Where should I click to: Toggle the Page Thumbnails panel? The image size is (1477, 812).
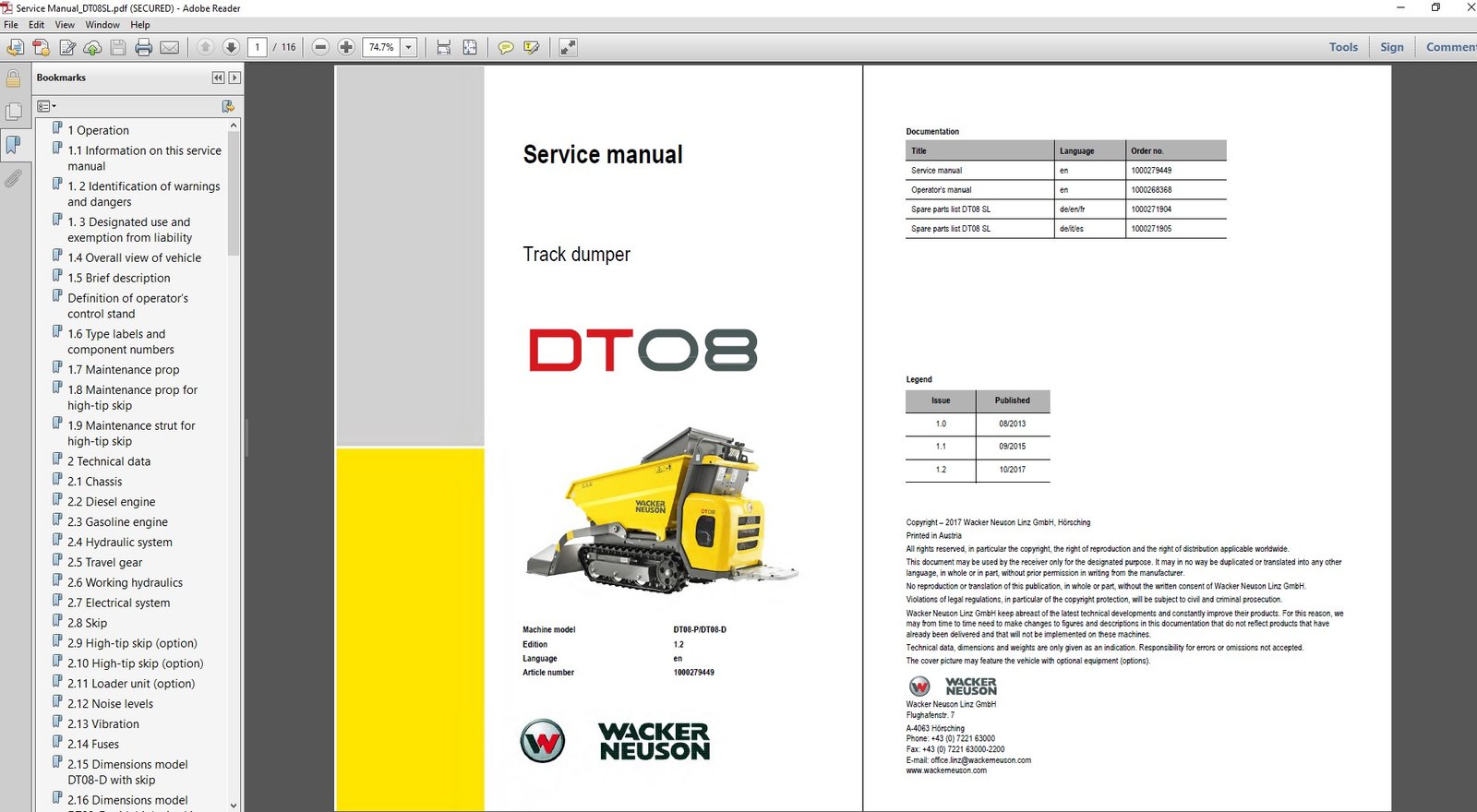pos(13,112)
